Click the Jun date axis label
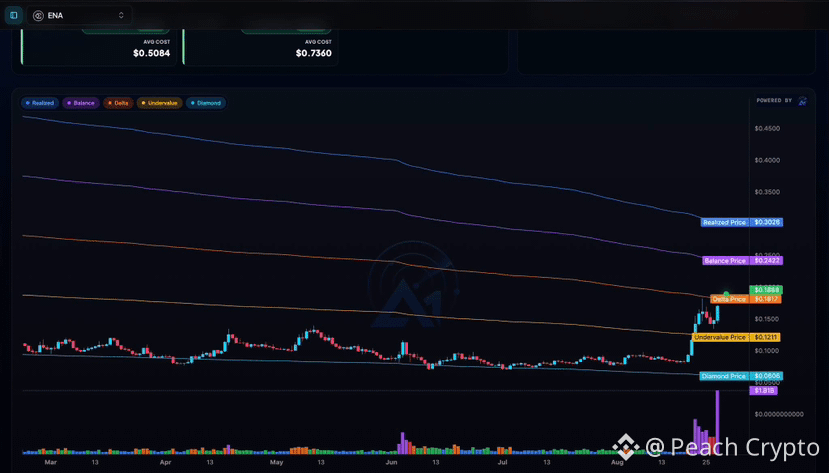829x473 pixels. pos(392,462)
